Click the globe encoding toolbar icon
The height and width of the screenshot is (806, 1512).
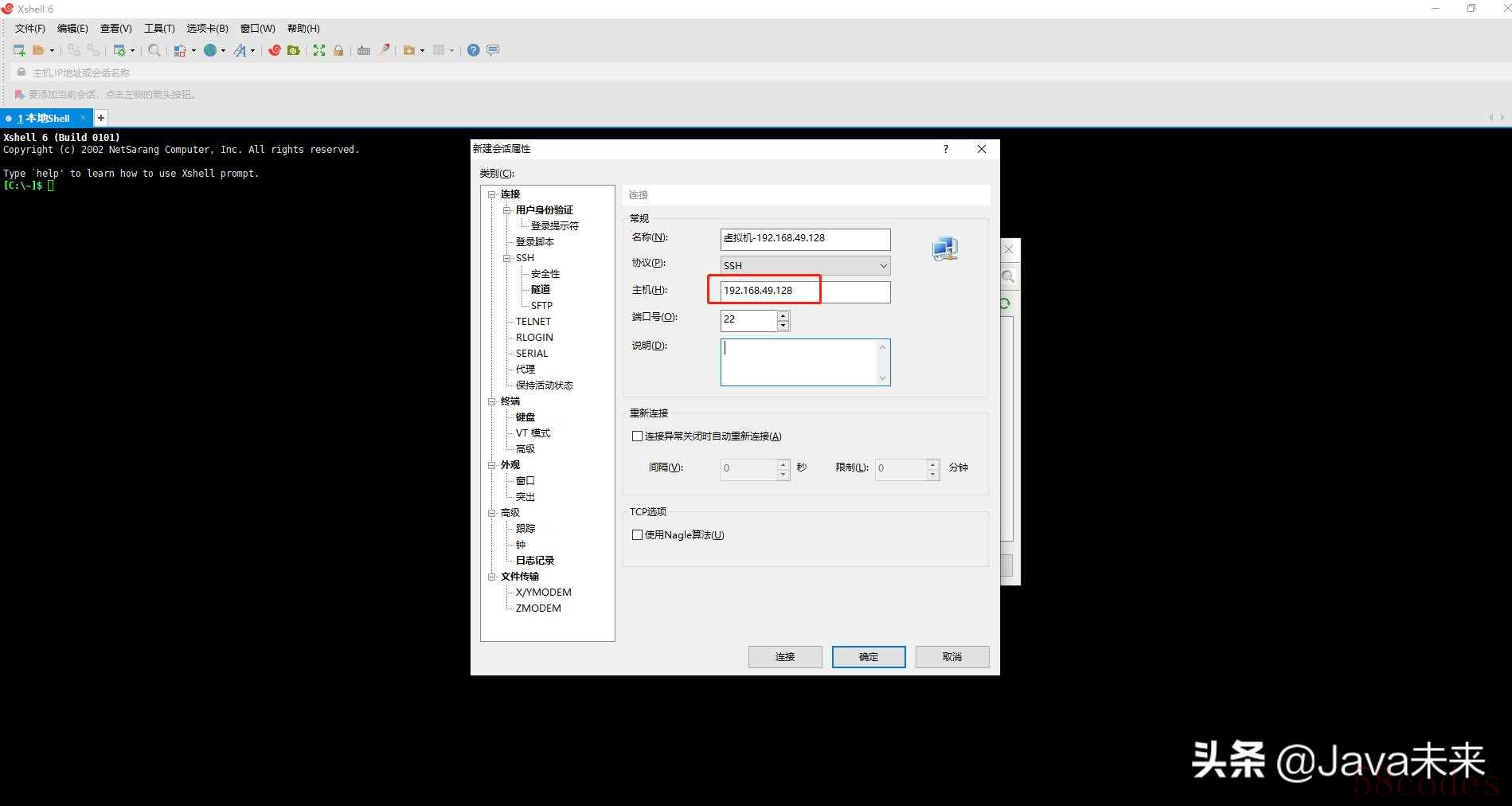[x=210, y=50]
